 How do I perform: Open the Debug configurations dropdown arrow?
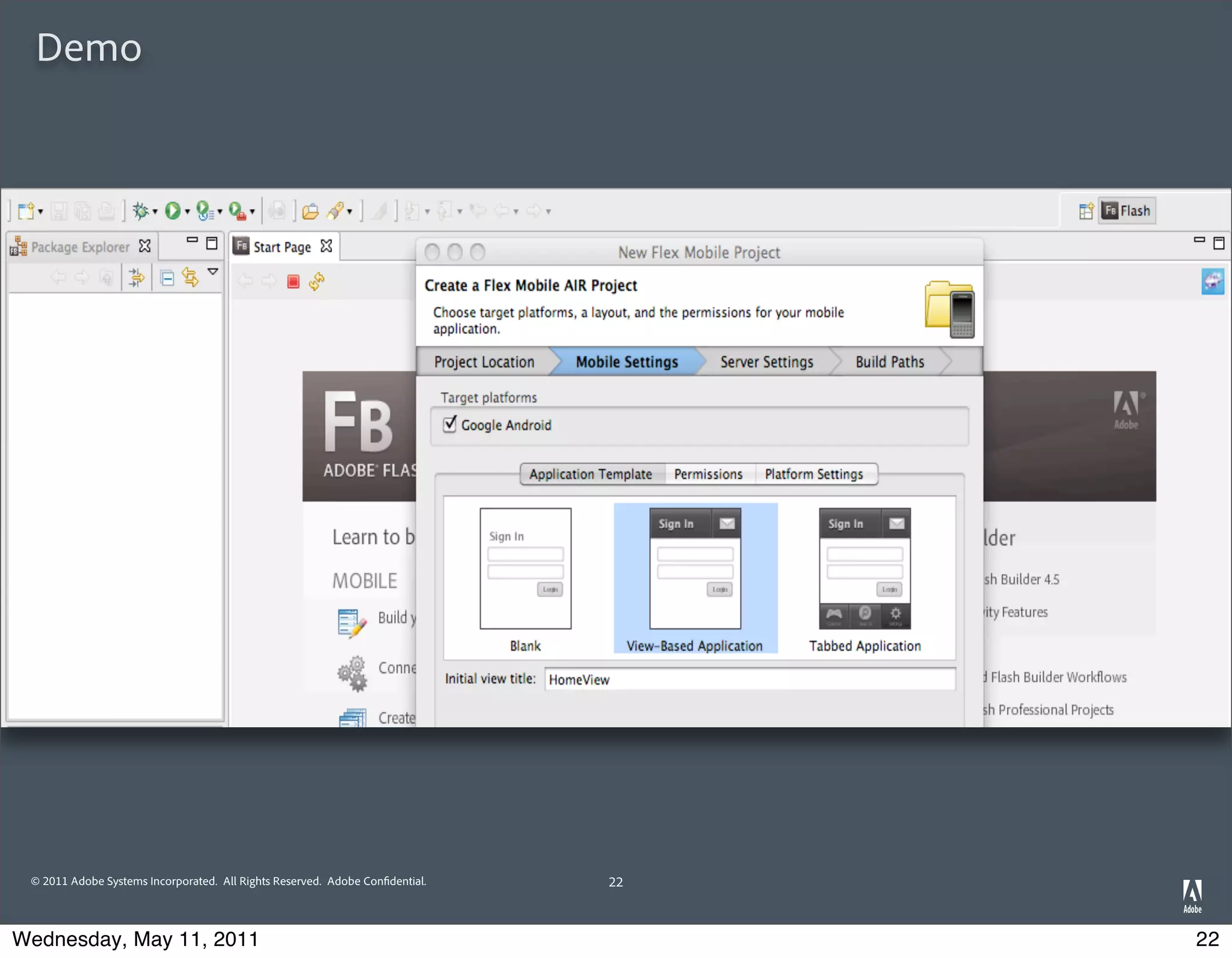[x=155, y=212]
